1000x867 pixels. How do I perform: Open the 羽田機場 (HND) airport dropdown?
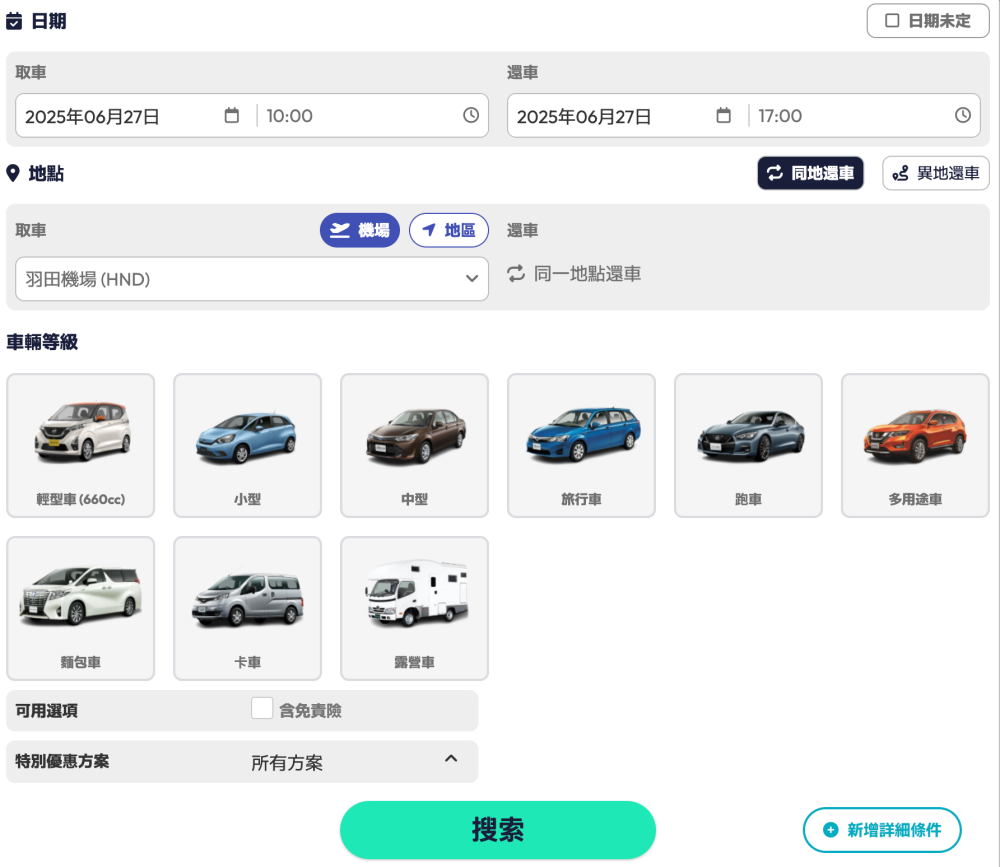252,279
